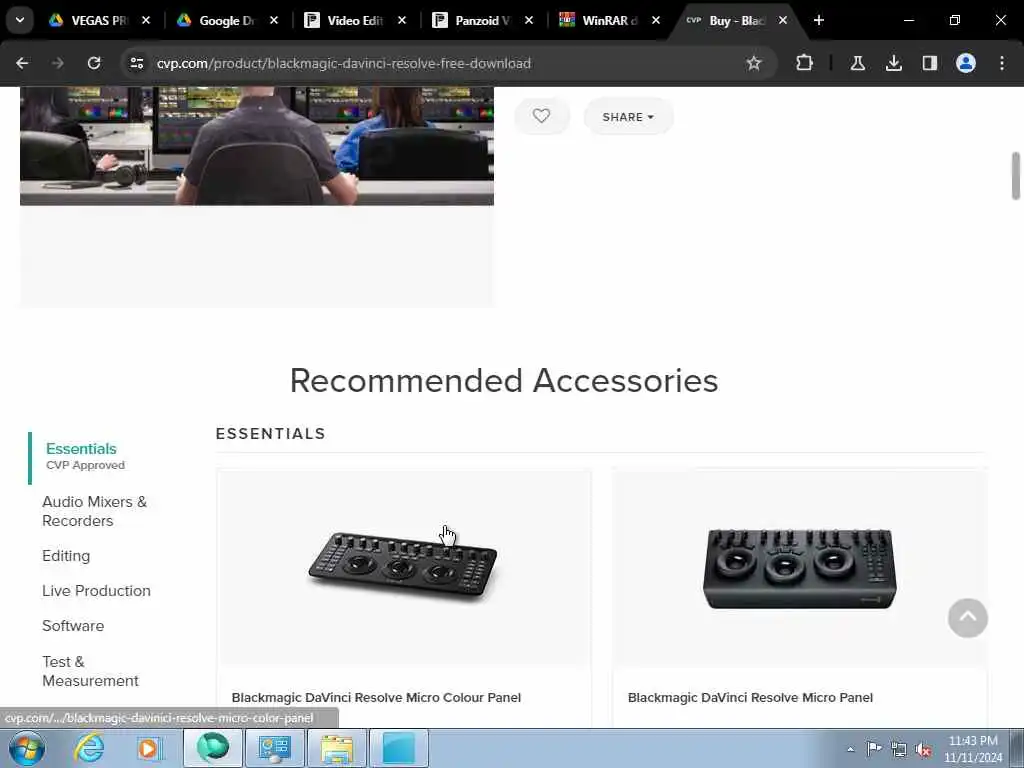Screen dimensions: 1024x768
Task: Close the VEGAS PR tab
Action: coord(146,20)
